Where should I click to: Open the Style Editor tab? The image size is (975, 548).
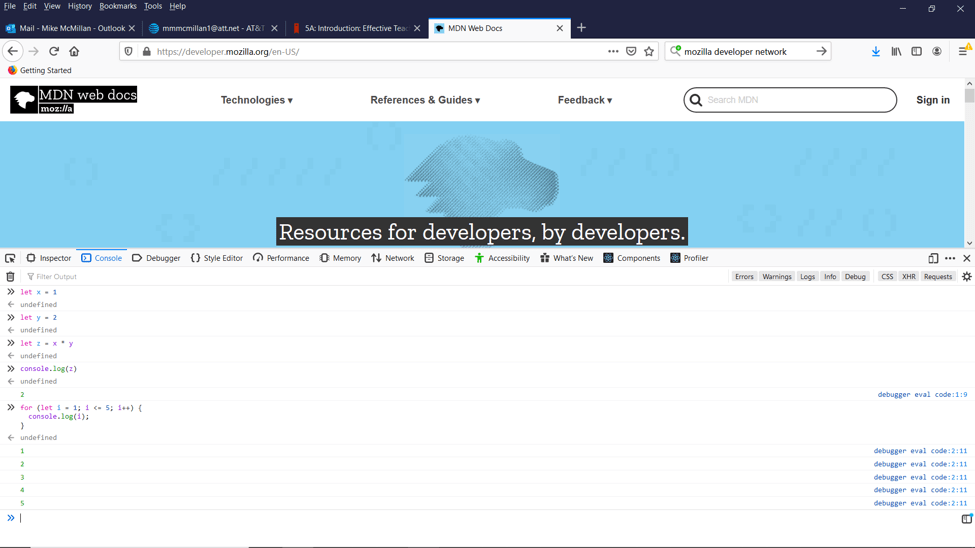click(216, 258)
